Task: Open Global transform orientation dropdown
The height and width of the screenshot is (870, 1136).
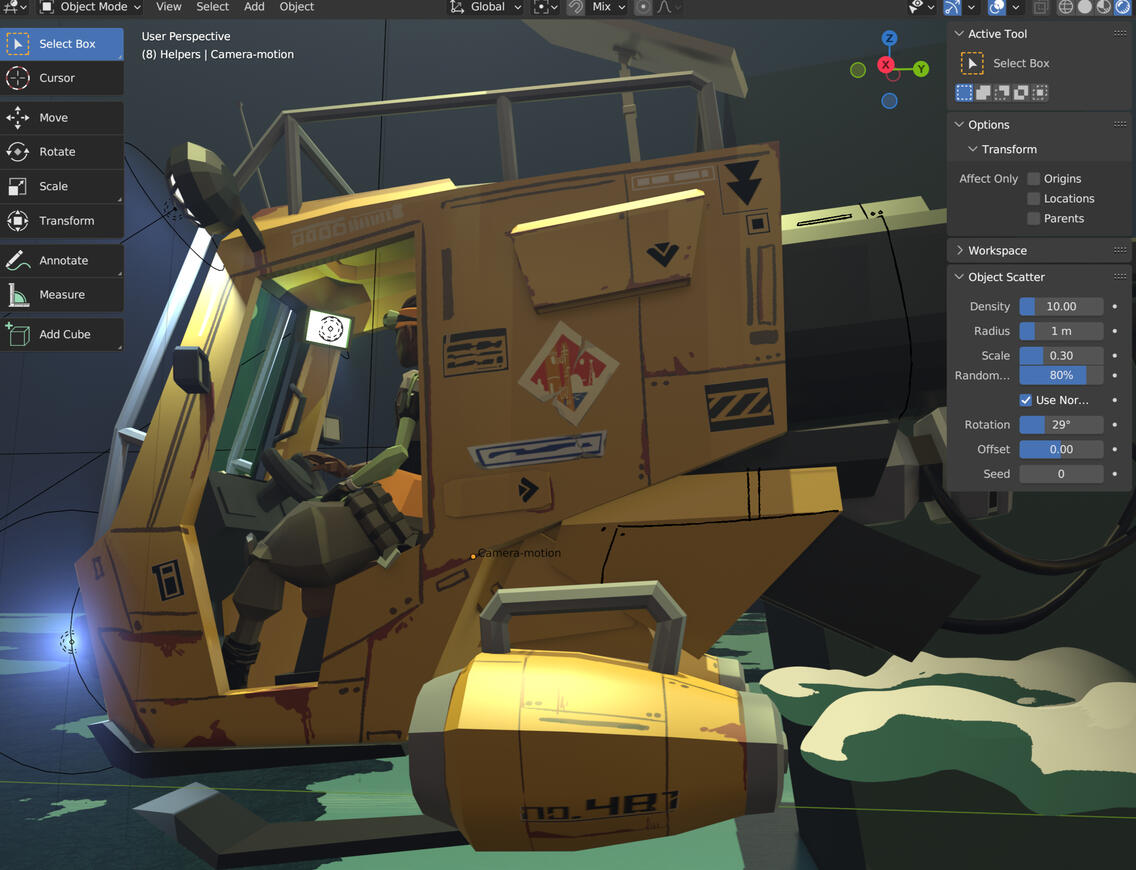Action: [x=486, y=7]
